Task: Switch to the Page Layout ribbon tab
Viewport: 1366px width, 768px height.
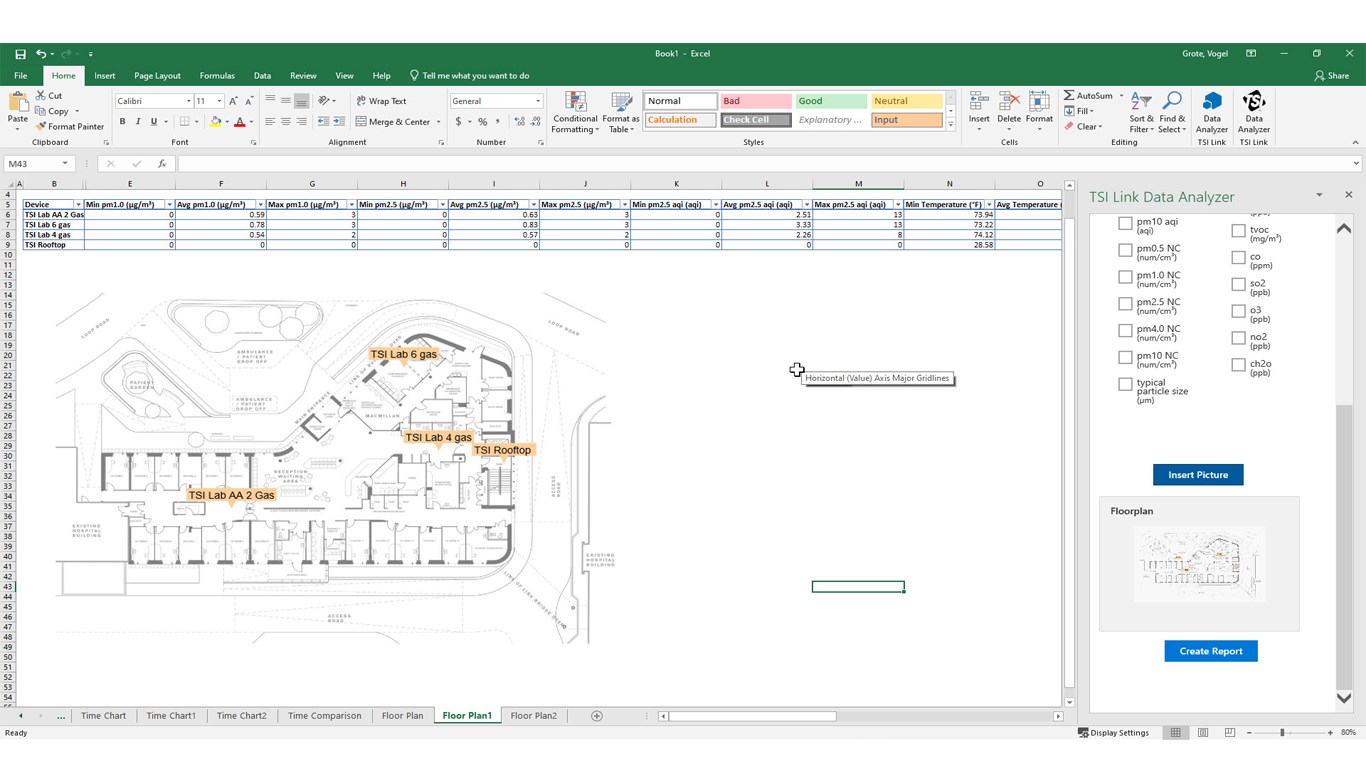Action: click(158, 76)
